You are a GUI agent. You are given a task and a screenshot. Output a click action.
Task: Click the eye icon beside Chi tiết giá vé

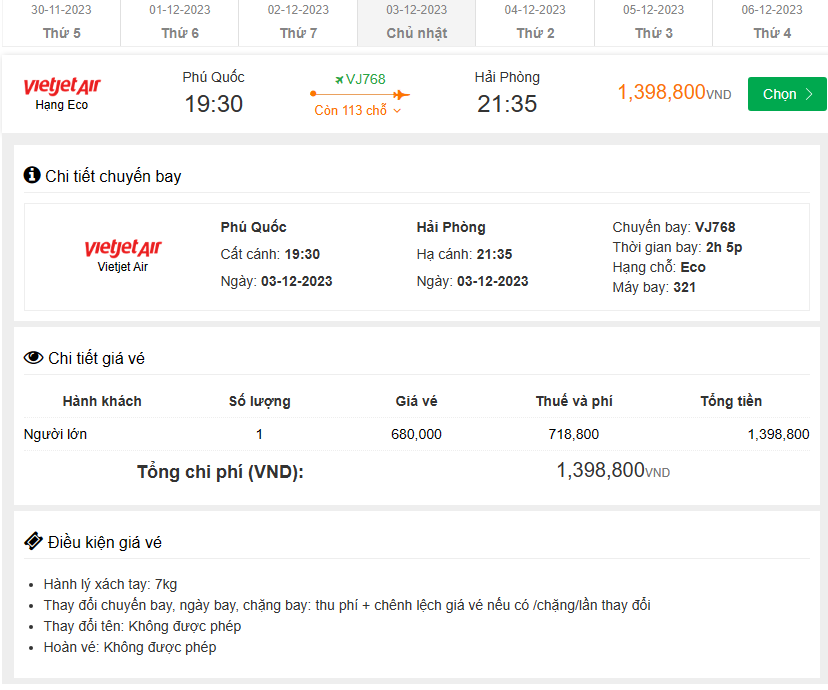pos(33,358)
